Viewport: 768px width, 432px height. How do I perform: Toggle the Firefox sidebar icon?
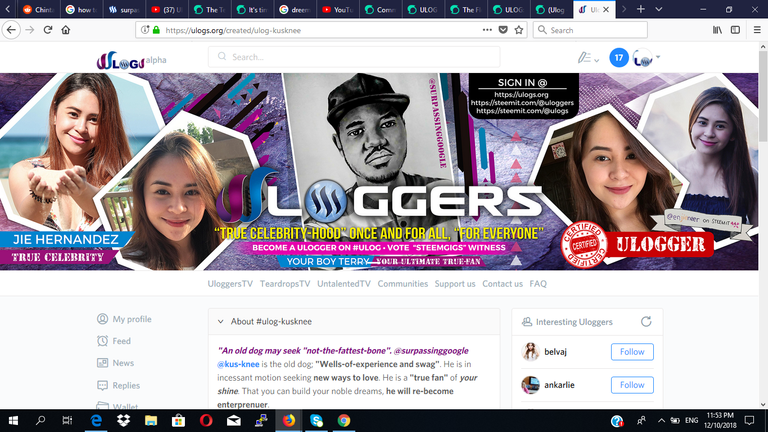[x=735, y=30]
